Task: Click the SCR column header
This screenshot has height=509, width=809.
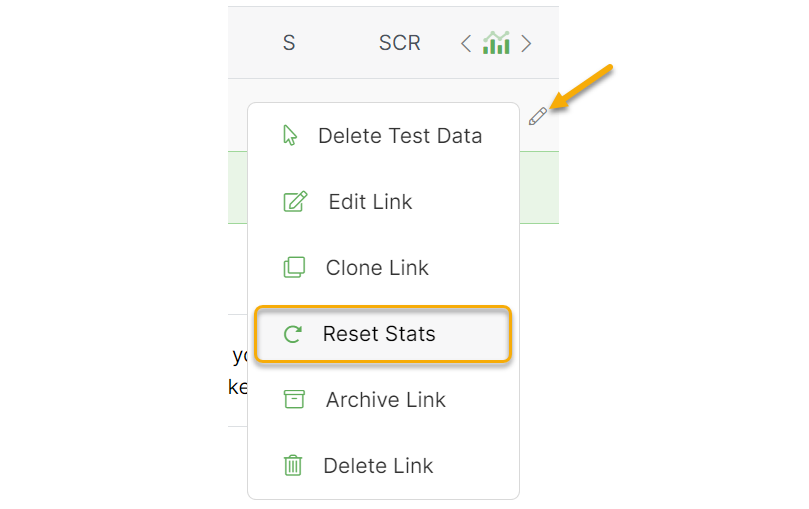Action: 399,43
